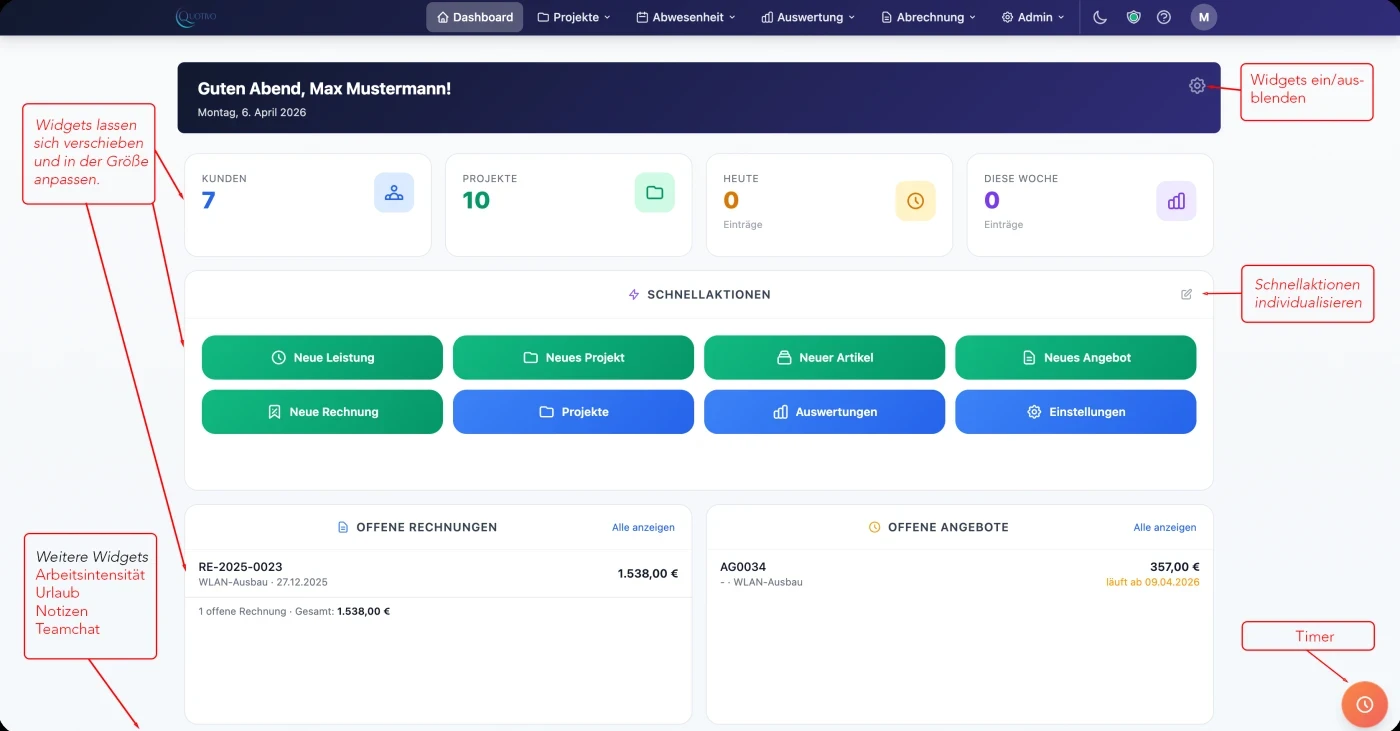Click the Kunden count 7
This screenshot has height=731, width=1400.
(208, 200)
